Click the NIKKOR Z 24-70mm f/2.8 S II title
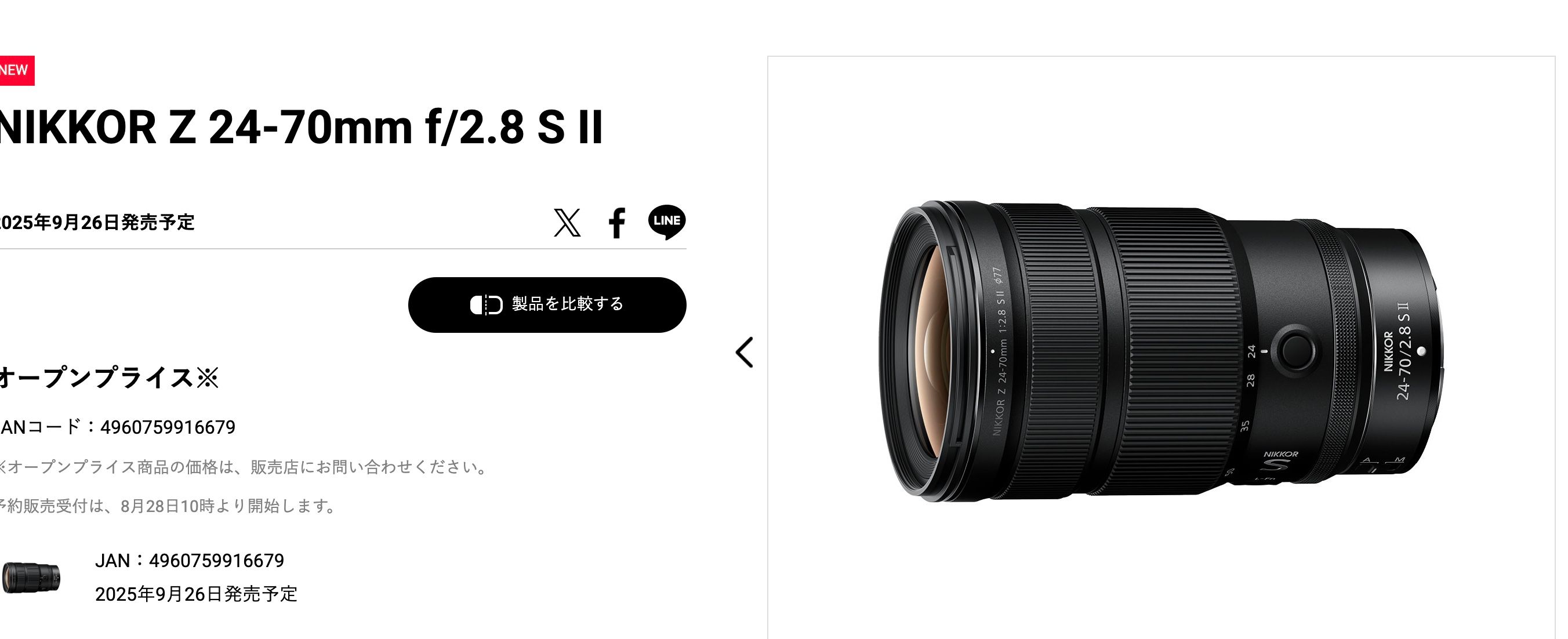The width and height of the screenshot is (1568, 639). coord(302,128)
